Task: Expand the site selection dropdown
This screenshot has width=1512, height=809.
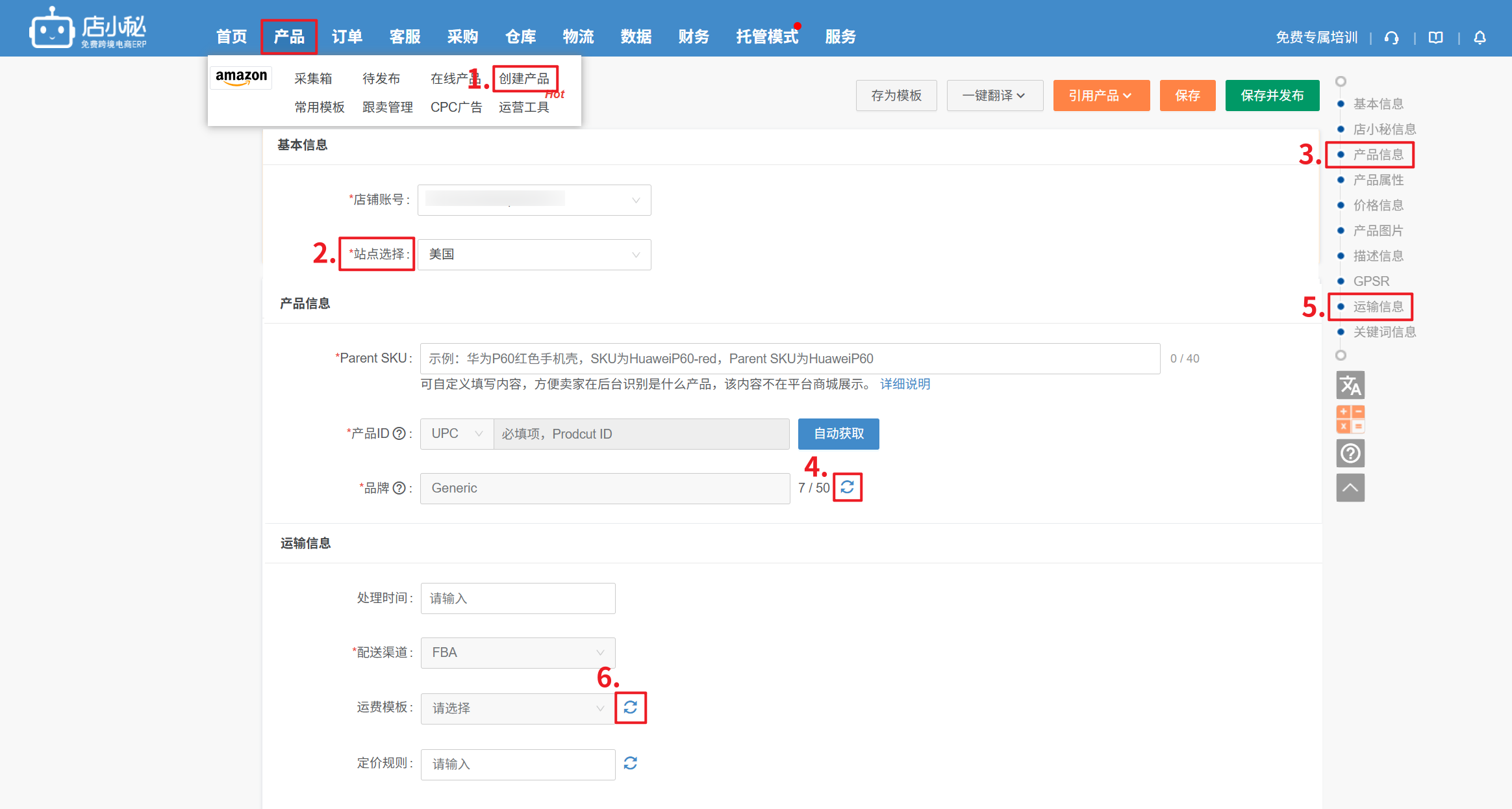Action: tap(534, 254)
